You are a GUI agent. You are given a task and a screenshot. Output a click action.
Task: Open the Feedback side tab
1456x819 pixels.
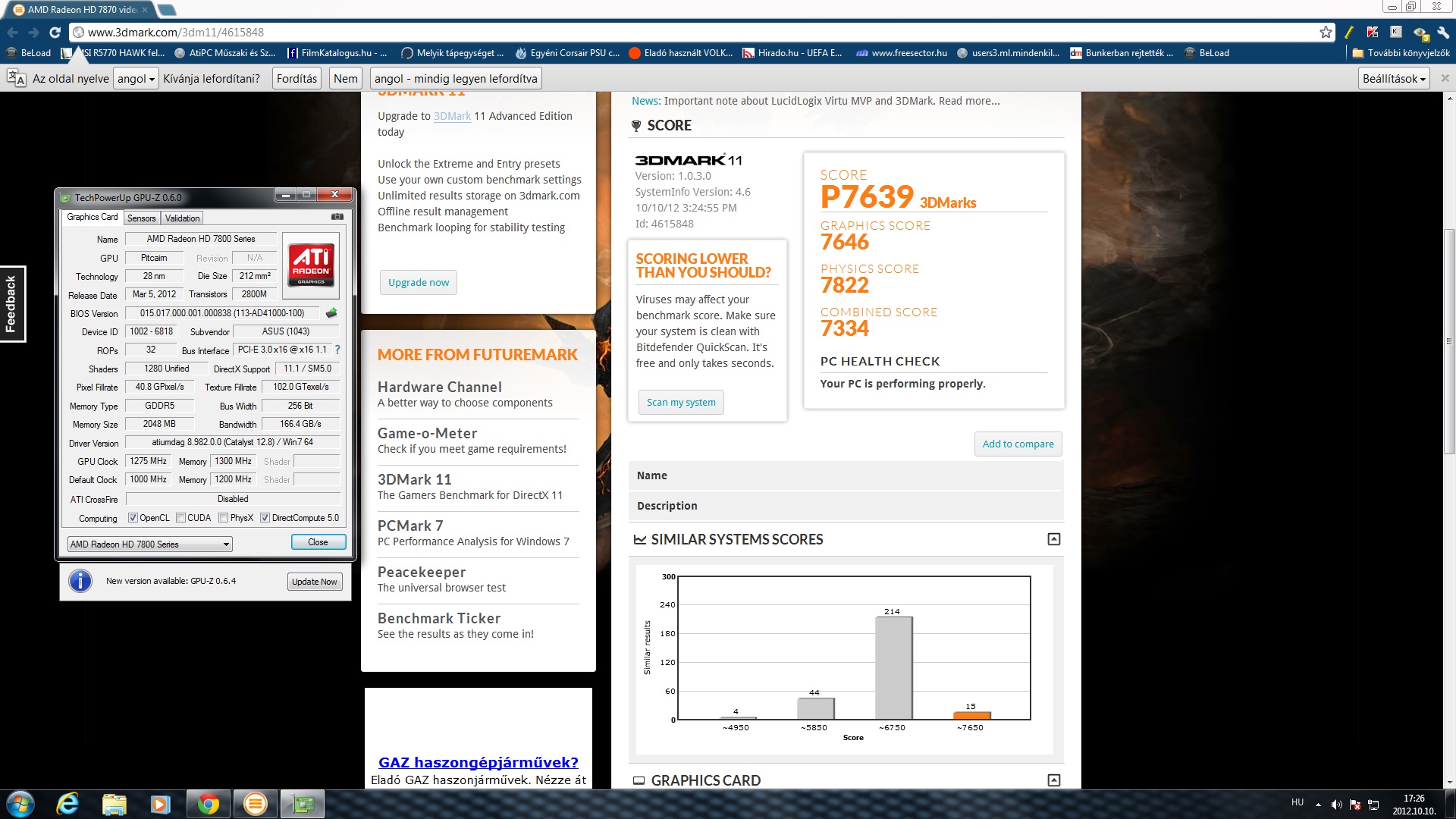[12, 304]
